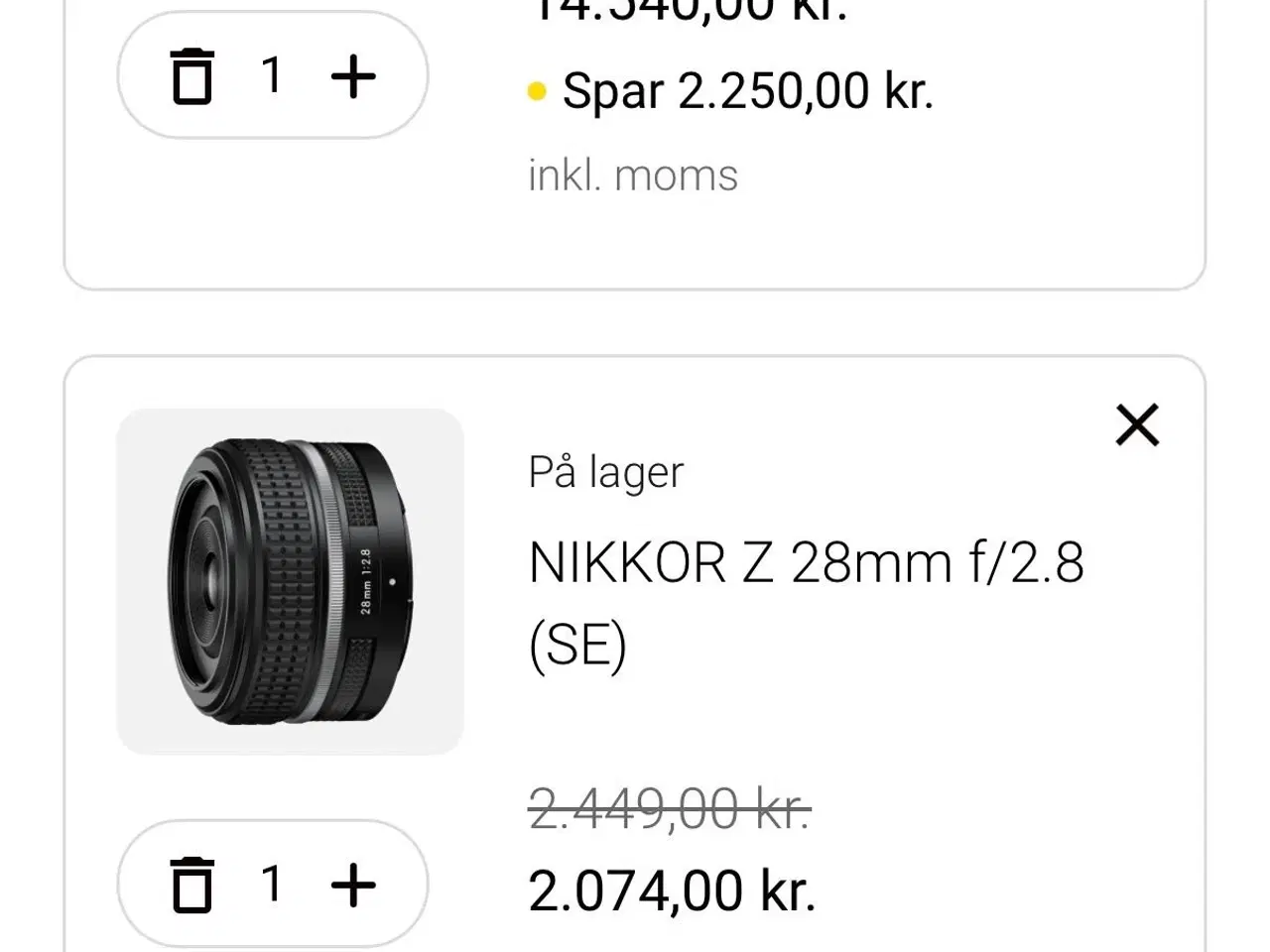The width and height of the screenshot is (1270, 952).
Task: Click the quantity number for the first product
Action: pos(274,75)
